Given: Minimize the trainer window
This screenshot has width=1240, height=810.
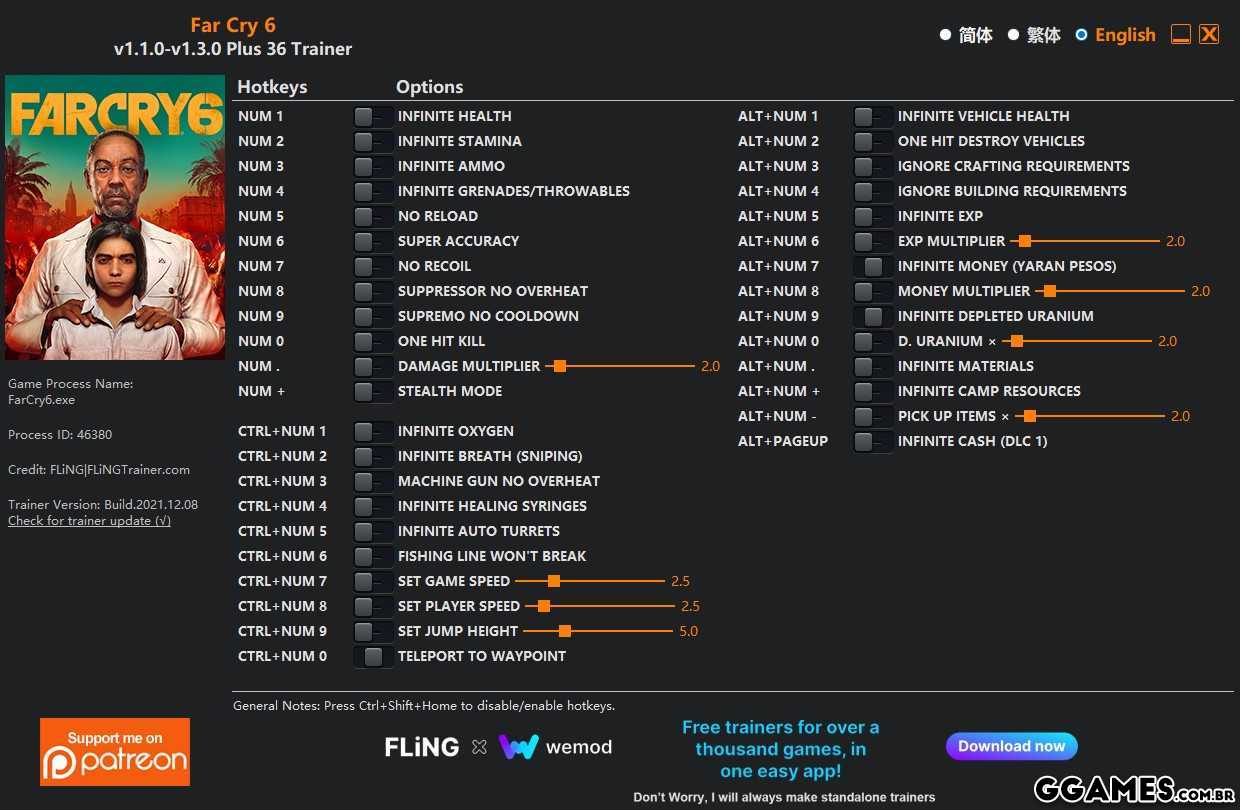Looking at the screenshot, I should point(1181,35).
